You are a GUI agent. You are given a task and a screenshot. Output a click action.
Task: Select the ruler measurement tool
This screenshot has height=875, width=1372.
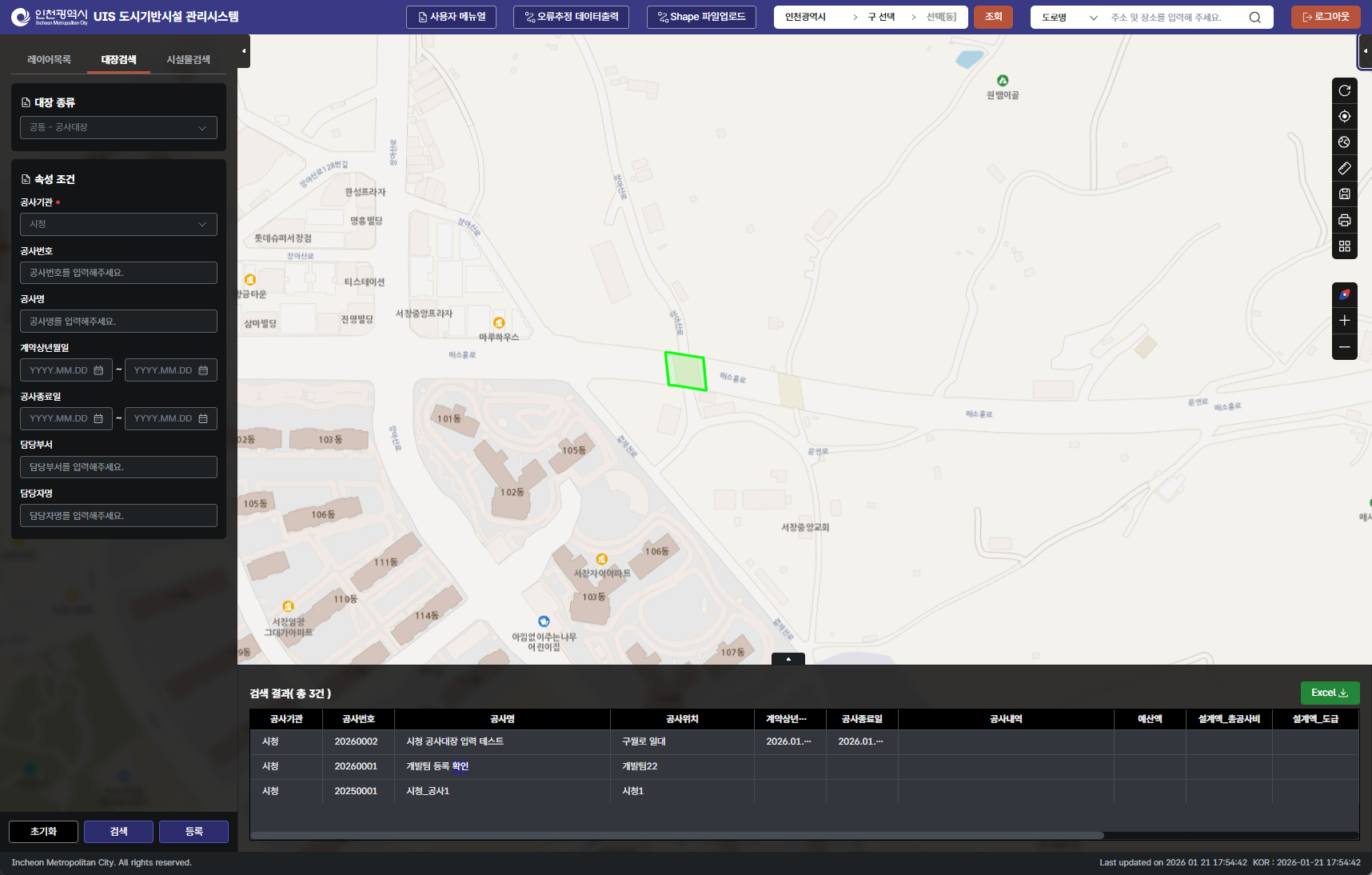point(1344,168)
